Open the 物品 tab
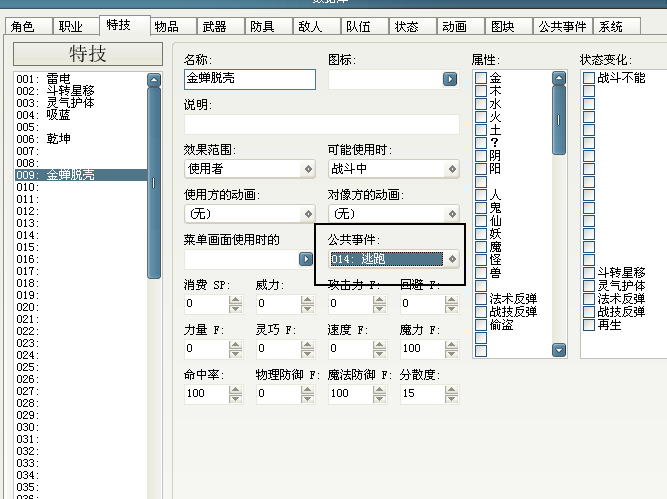667x499 pixels. [172, 26]
